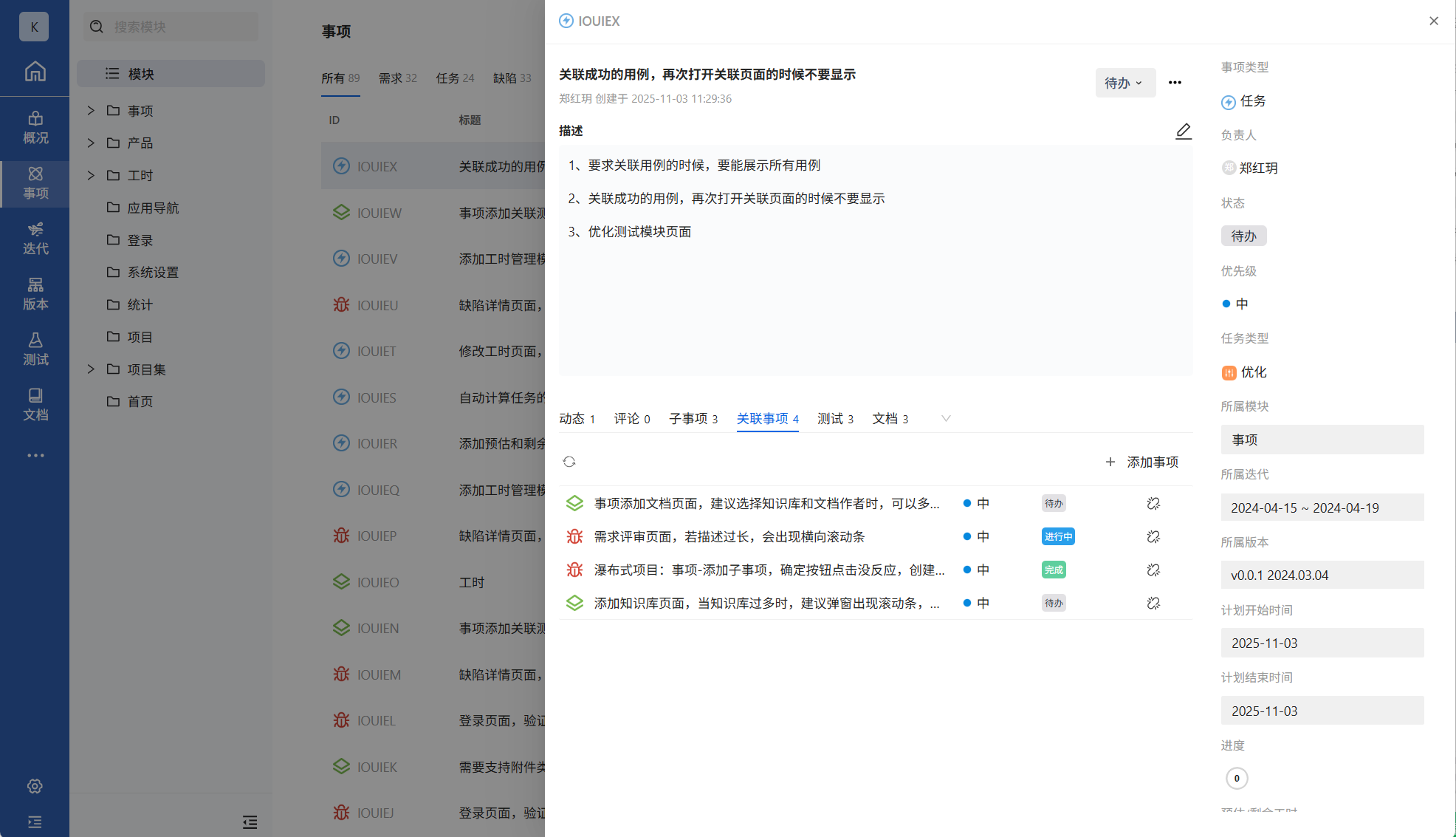The image size is (1456, 837).
Task: Click the home icon in sidebar
Action: click(x=35, y=72)
